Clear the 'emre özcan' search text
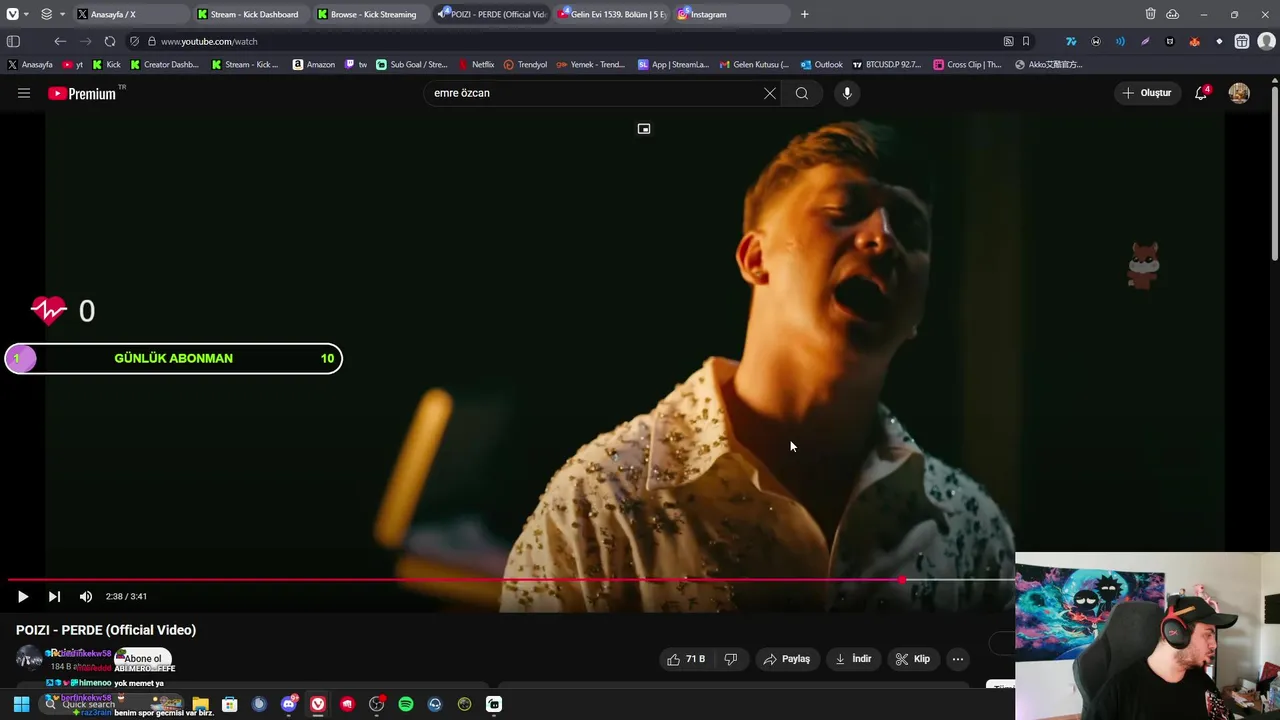Image resolution: width=1280 pixels, height=720 pixels. 770,93
